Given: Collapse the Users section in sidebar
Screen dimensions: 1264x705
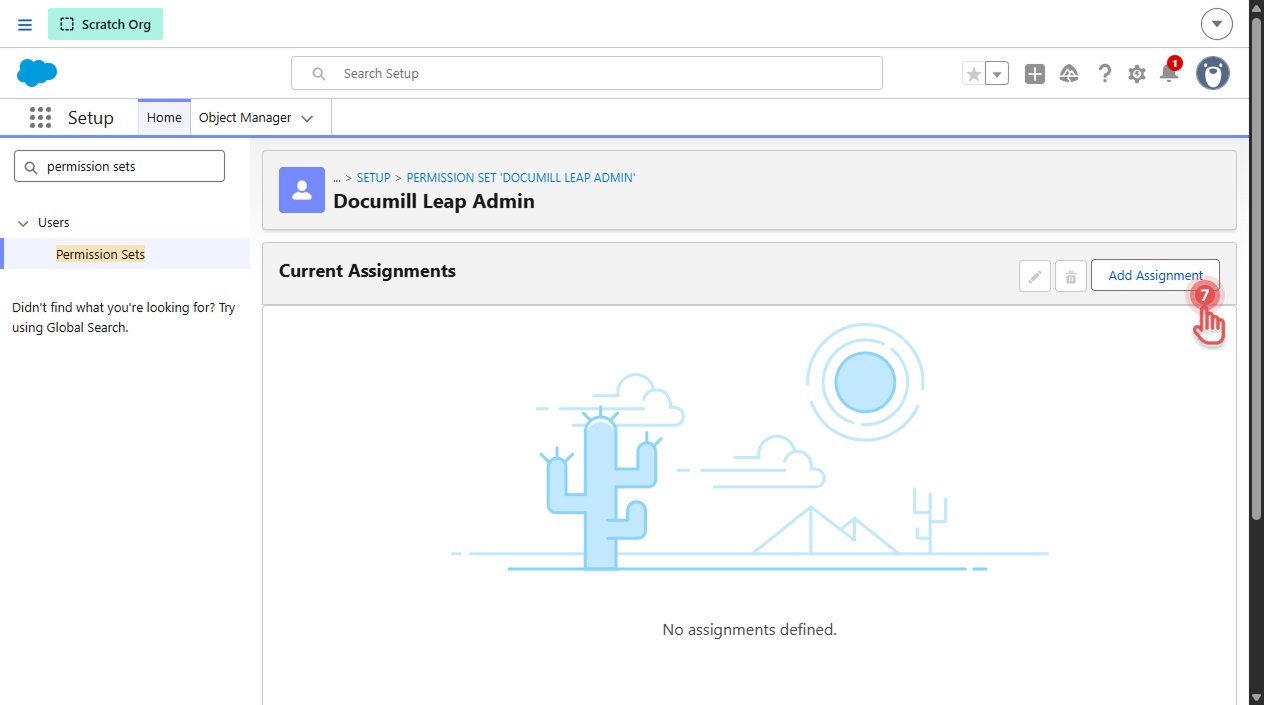Looking at the screenshot, I should (24, 223).
